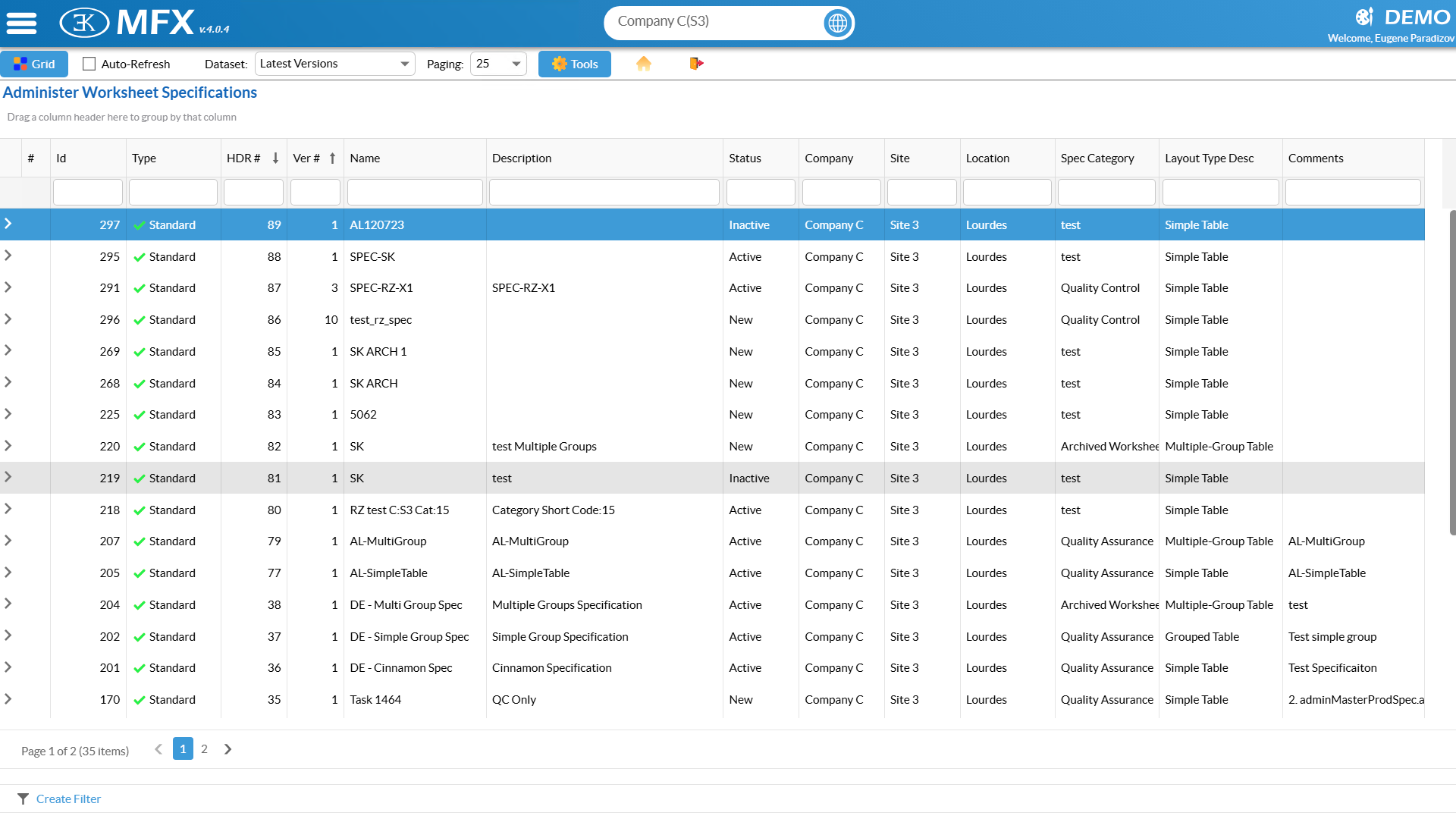Expand row 295 SPEC-SK

[x=8, y=256]
